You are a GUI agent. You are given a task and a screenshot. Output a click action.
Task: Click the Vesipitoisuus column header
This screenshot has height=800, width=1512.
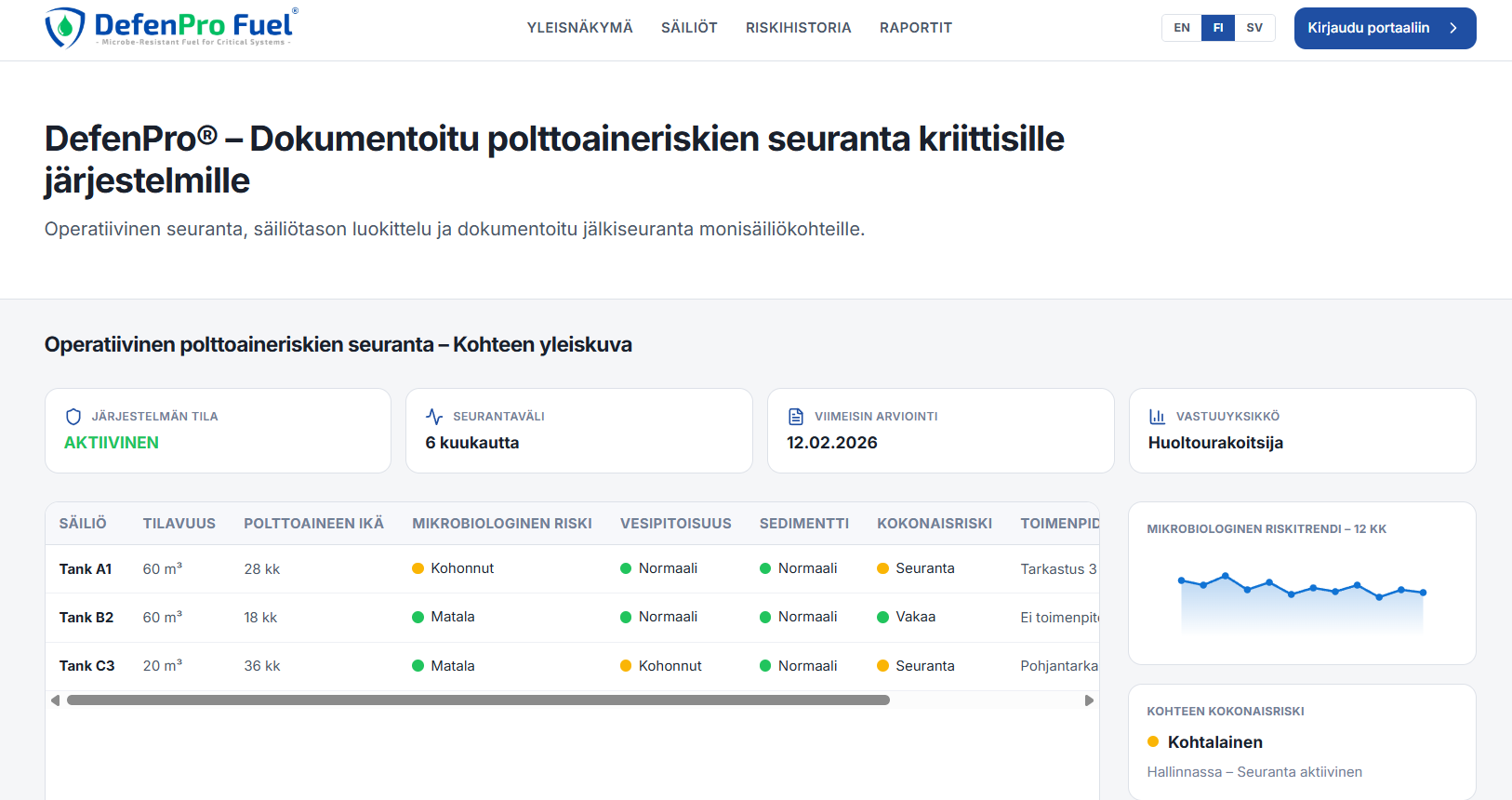[676, 524]
